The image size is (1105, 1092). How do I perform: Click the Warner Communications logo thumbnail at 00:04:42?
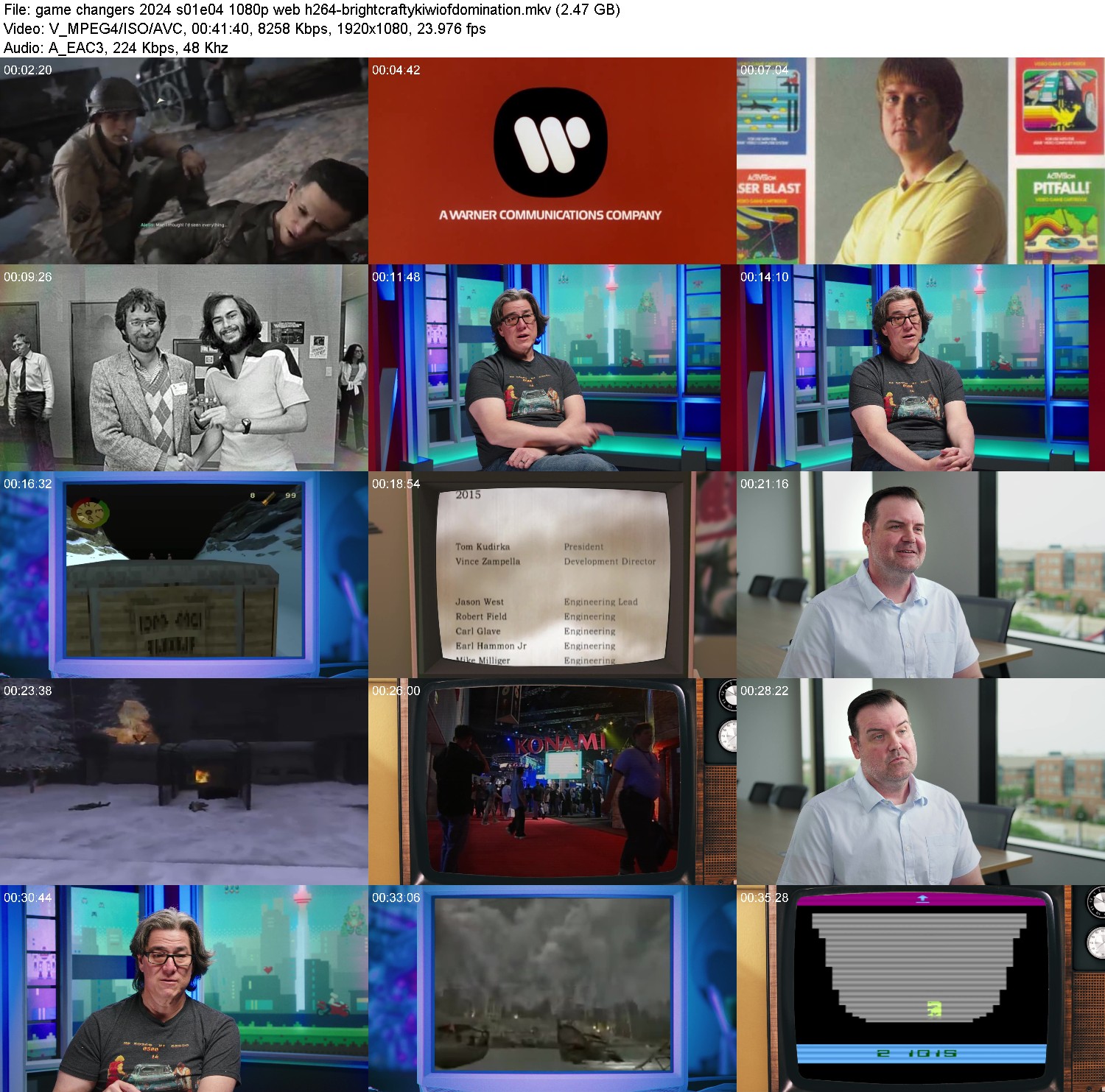552,161
